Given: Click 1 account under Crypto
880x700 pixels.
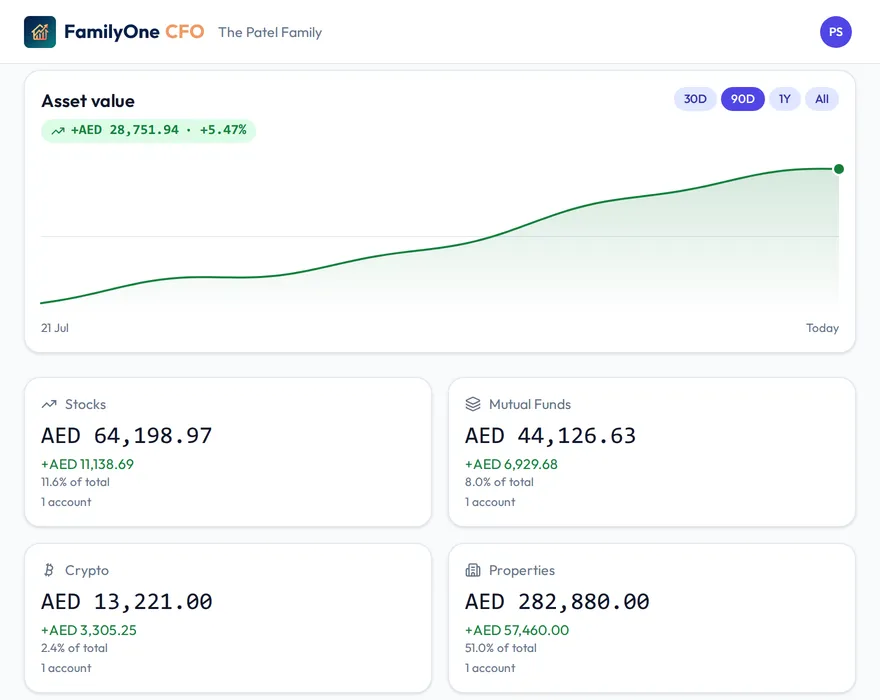Looking at the screenshot, I should pyautogui.click(x=66, y=669).
